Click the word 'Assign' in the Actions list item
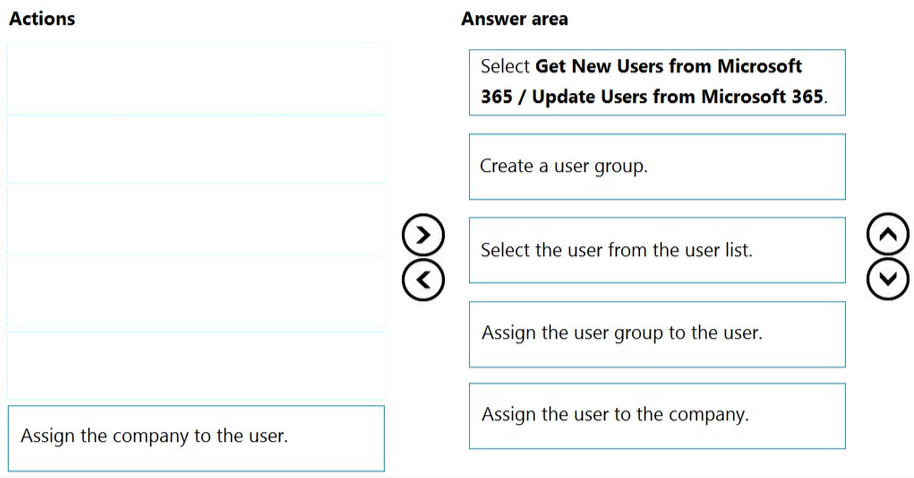Viewport: 914px width, 478px height. click(48, 436)
